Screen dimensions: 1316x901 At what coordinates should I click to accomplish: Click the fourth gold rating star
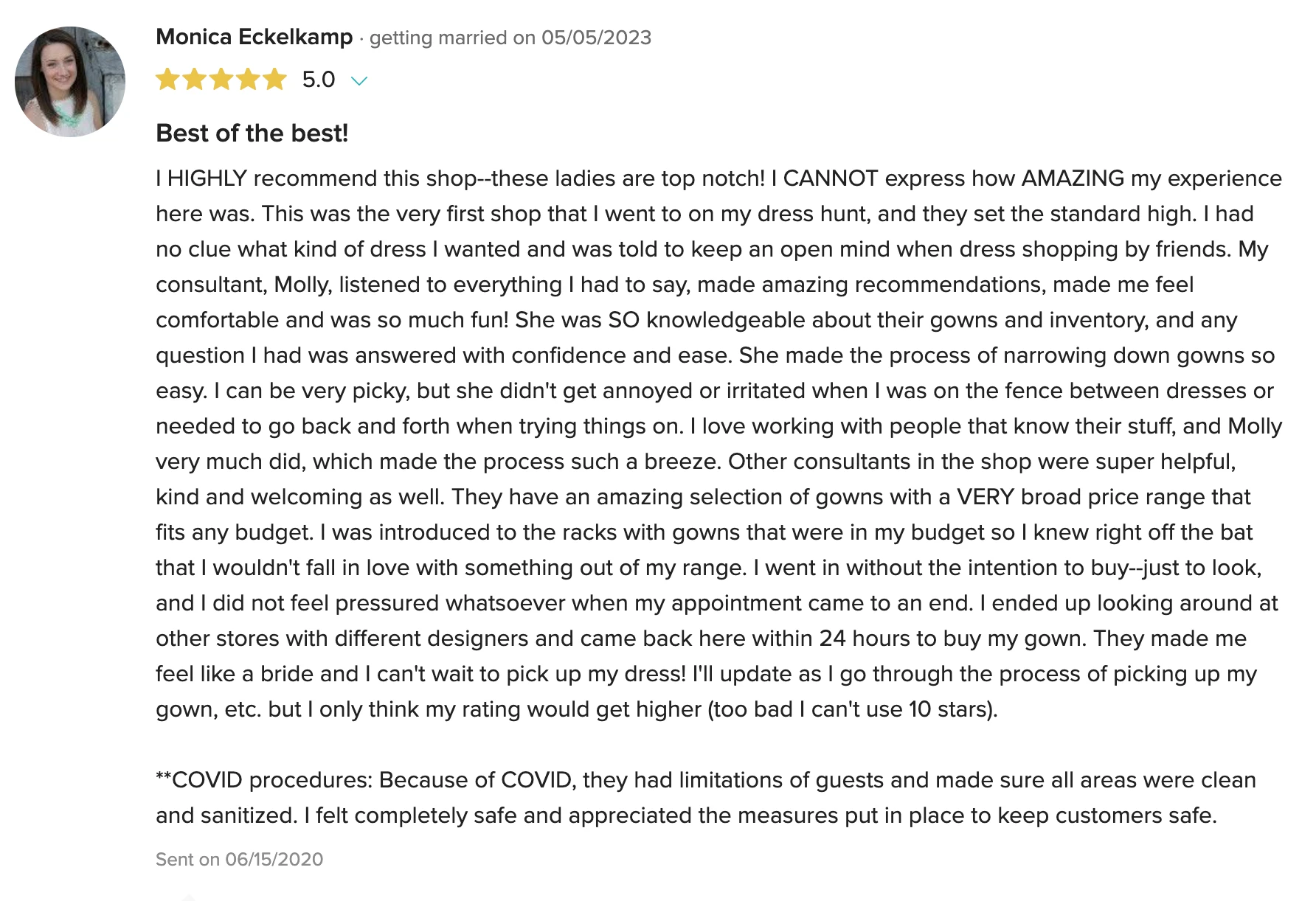(248, 79)
